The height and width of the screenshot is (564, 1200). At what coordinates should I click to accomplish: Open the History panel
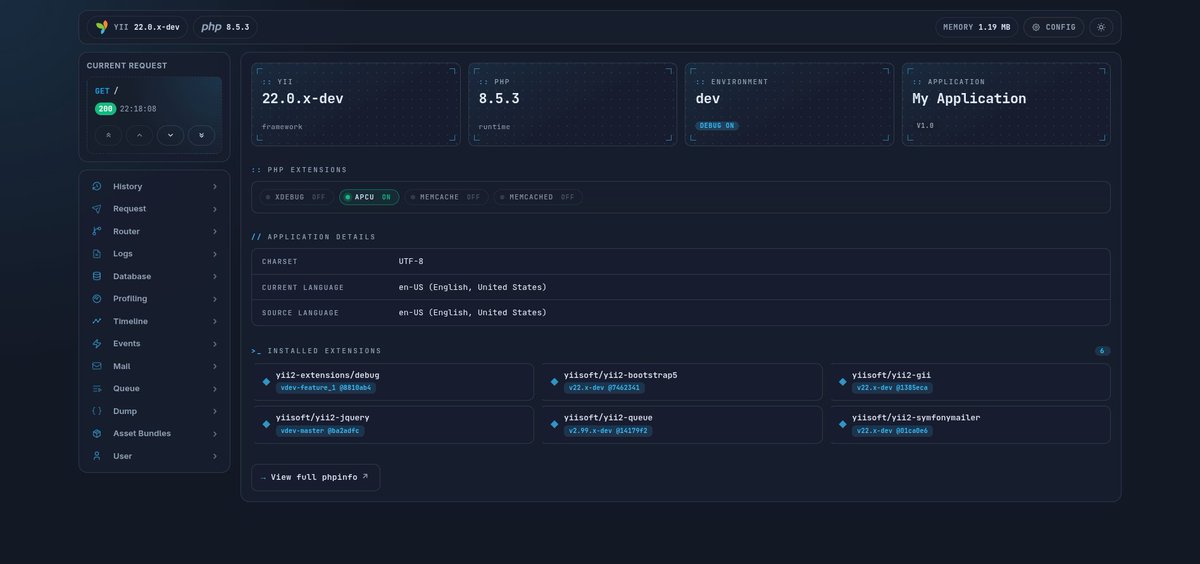(154, 187)
